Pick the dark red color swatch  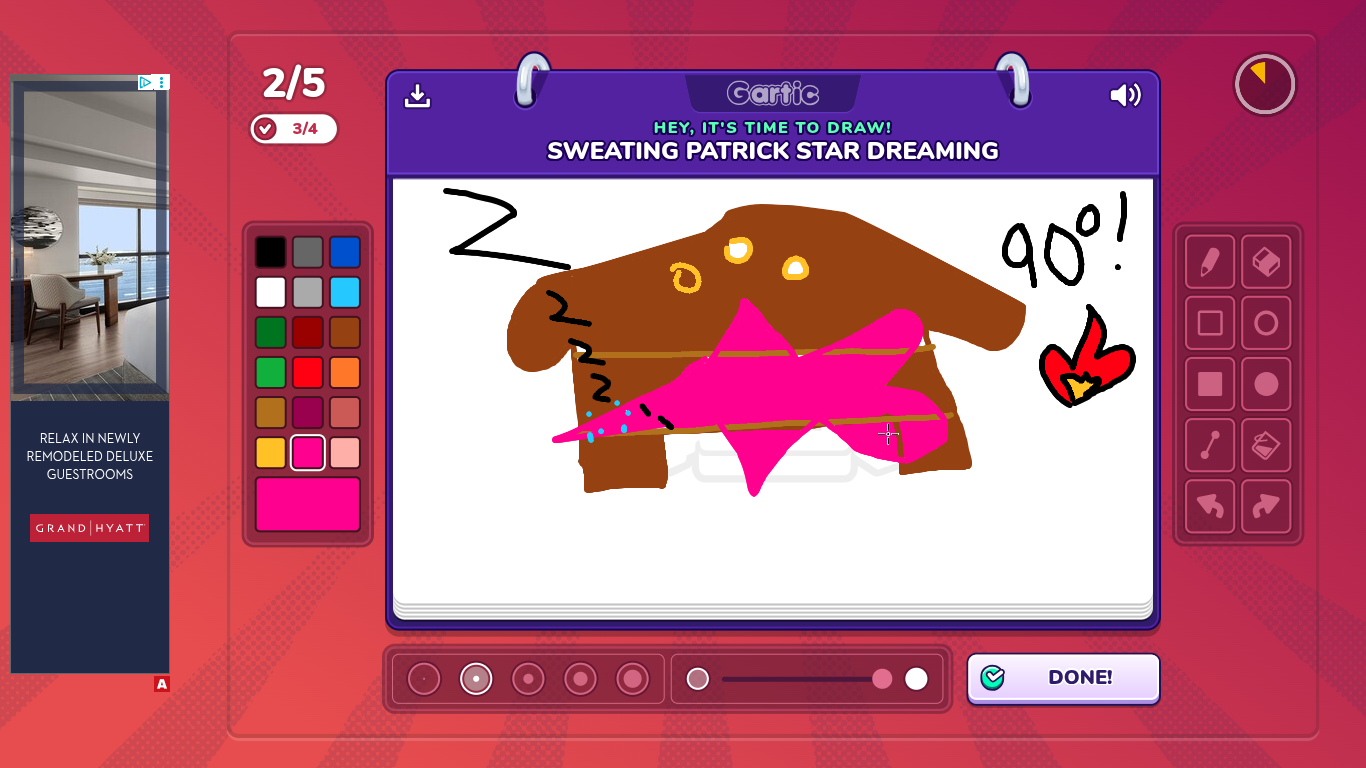coord(308,332)
